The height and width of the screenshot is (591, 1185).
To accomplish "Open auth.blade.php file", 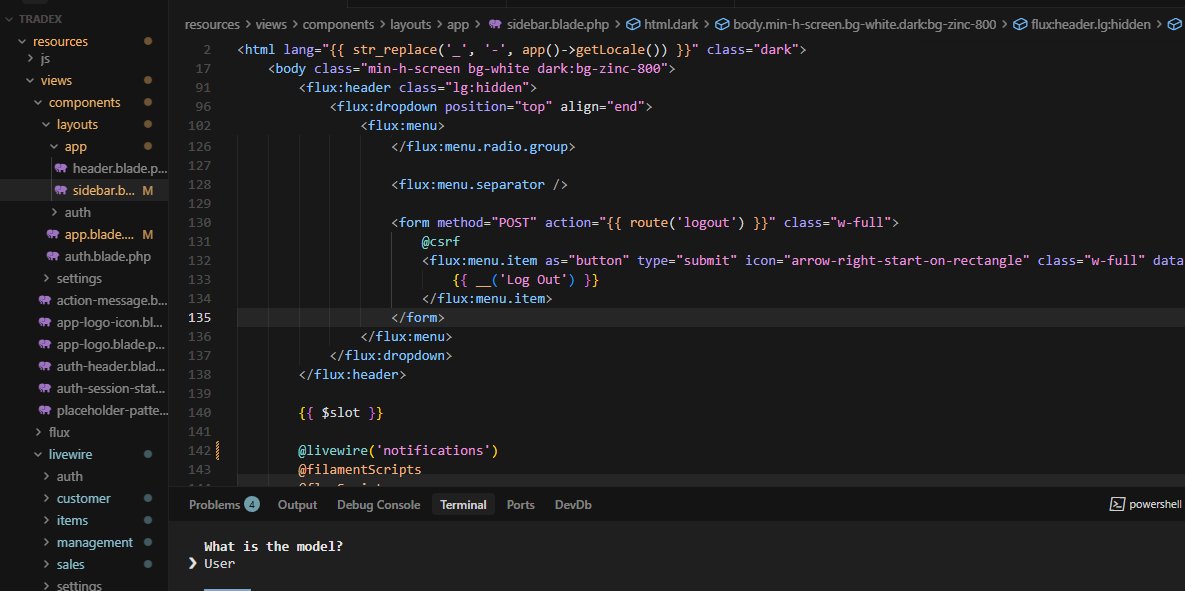I will point(107,256).
